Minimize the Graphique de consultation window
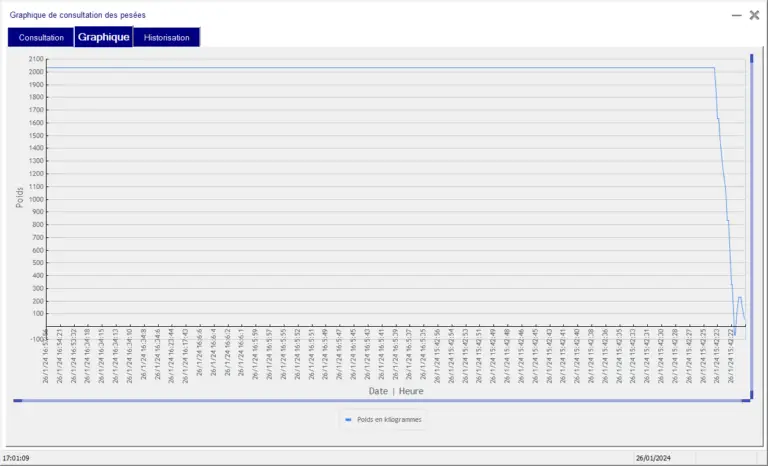Screen dimensions: 768x466 pos(736,15)
